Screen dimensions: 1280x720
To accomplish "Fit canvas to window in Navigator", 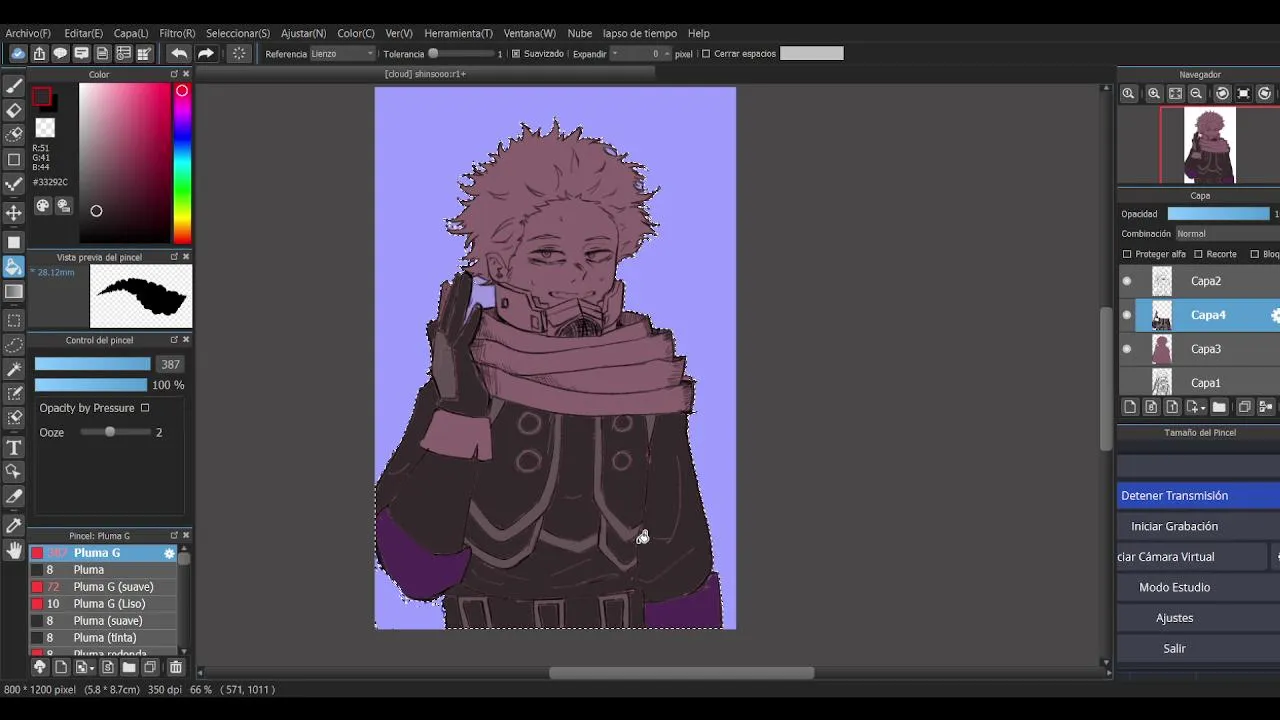I will [1176, 93].
